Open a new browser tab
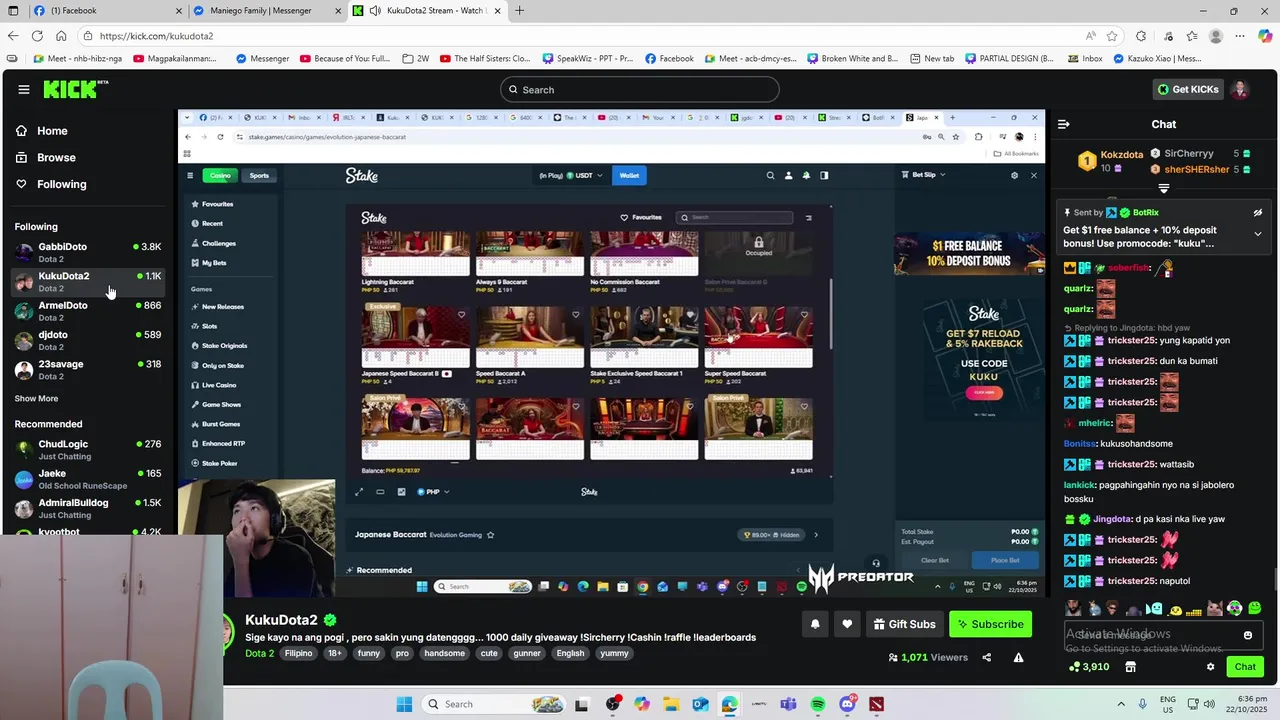Viewport: 1280px width, 720px height. [x=519, y=11]
